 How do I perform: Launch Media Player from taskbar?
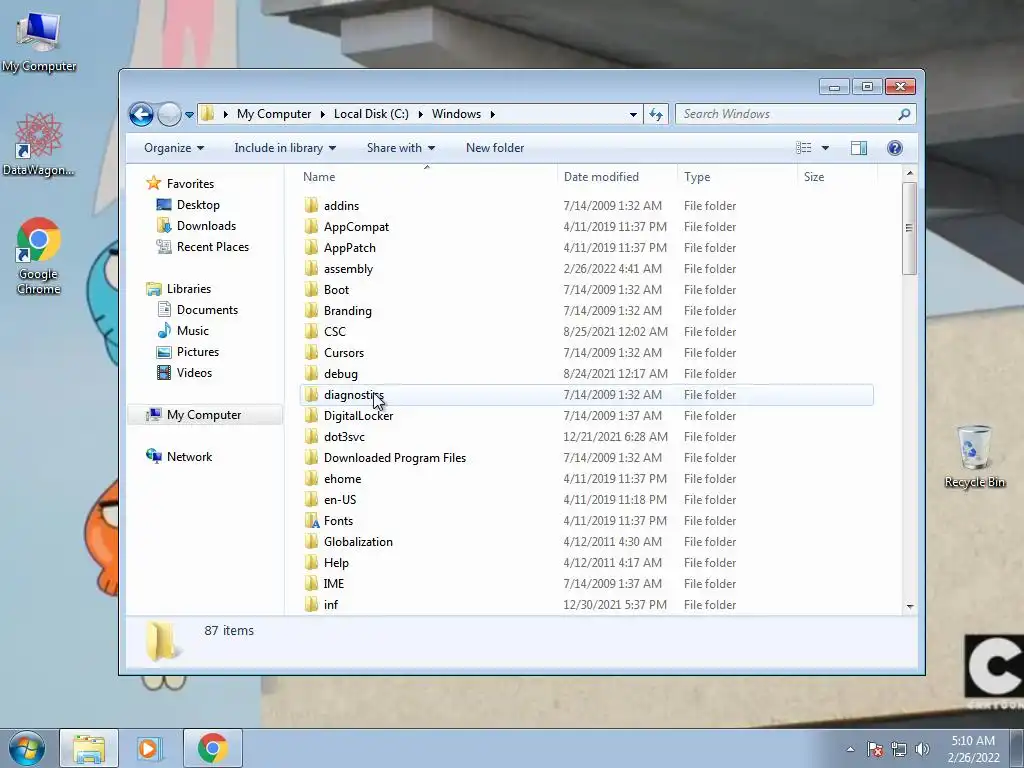149,748
